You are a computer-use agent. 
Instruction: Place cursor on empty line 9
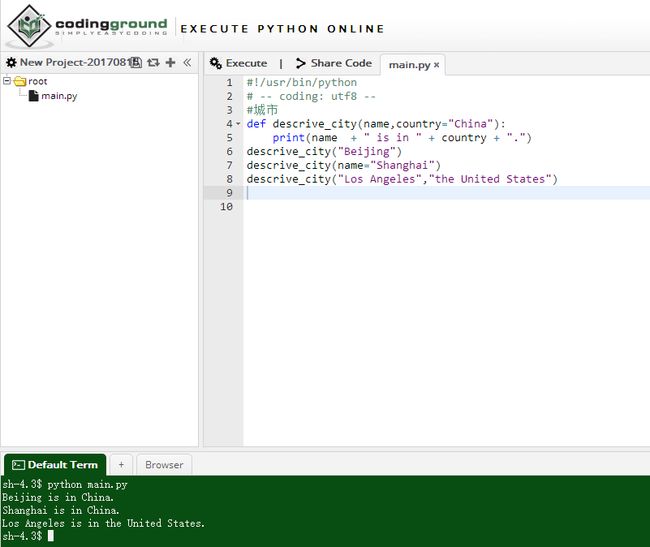point(446,193)
